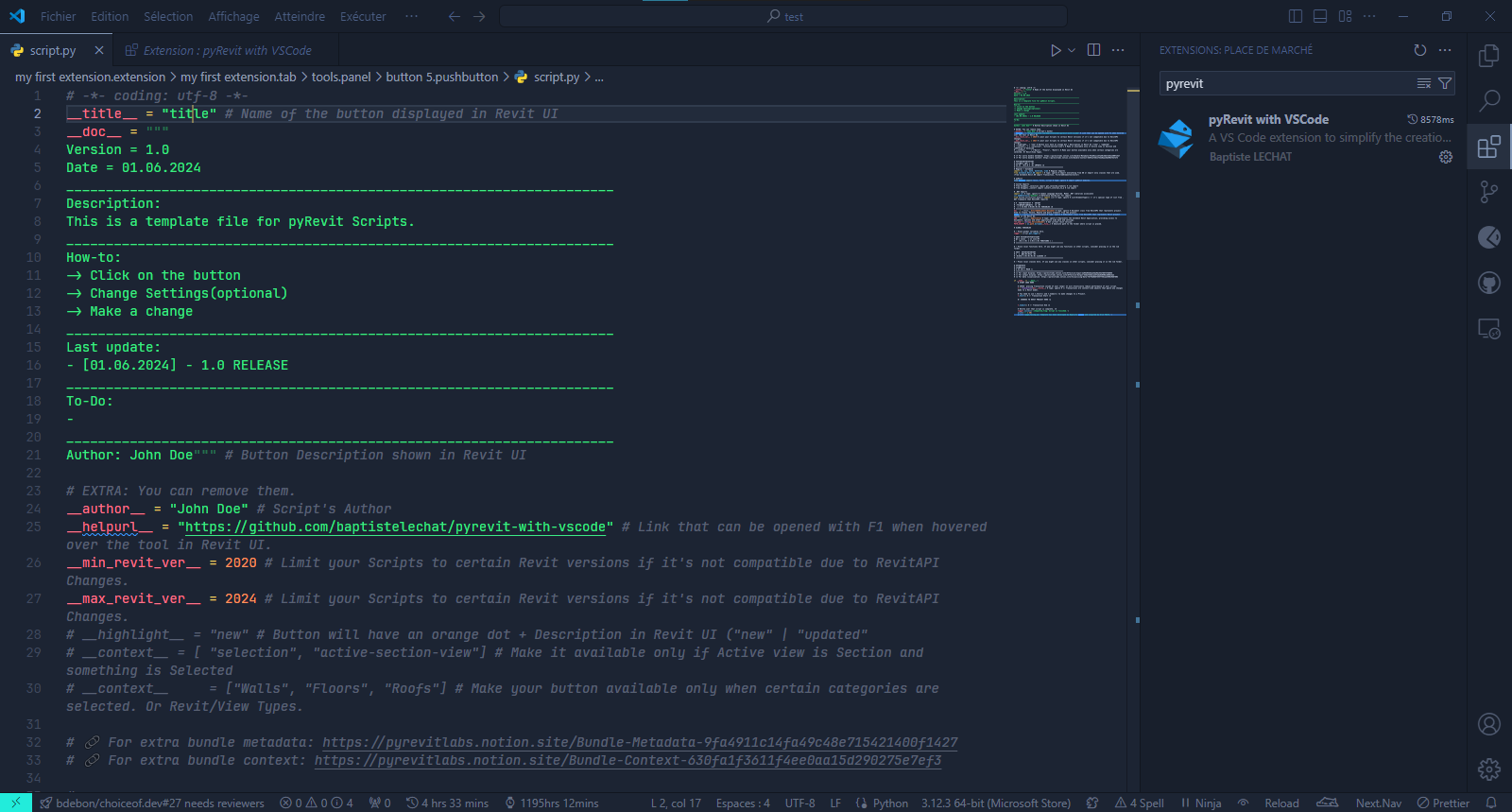This screenshot has height=812, width=1512.
Task: Open the Accounts menu icon
Action: point(1489,724)
